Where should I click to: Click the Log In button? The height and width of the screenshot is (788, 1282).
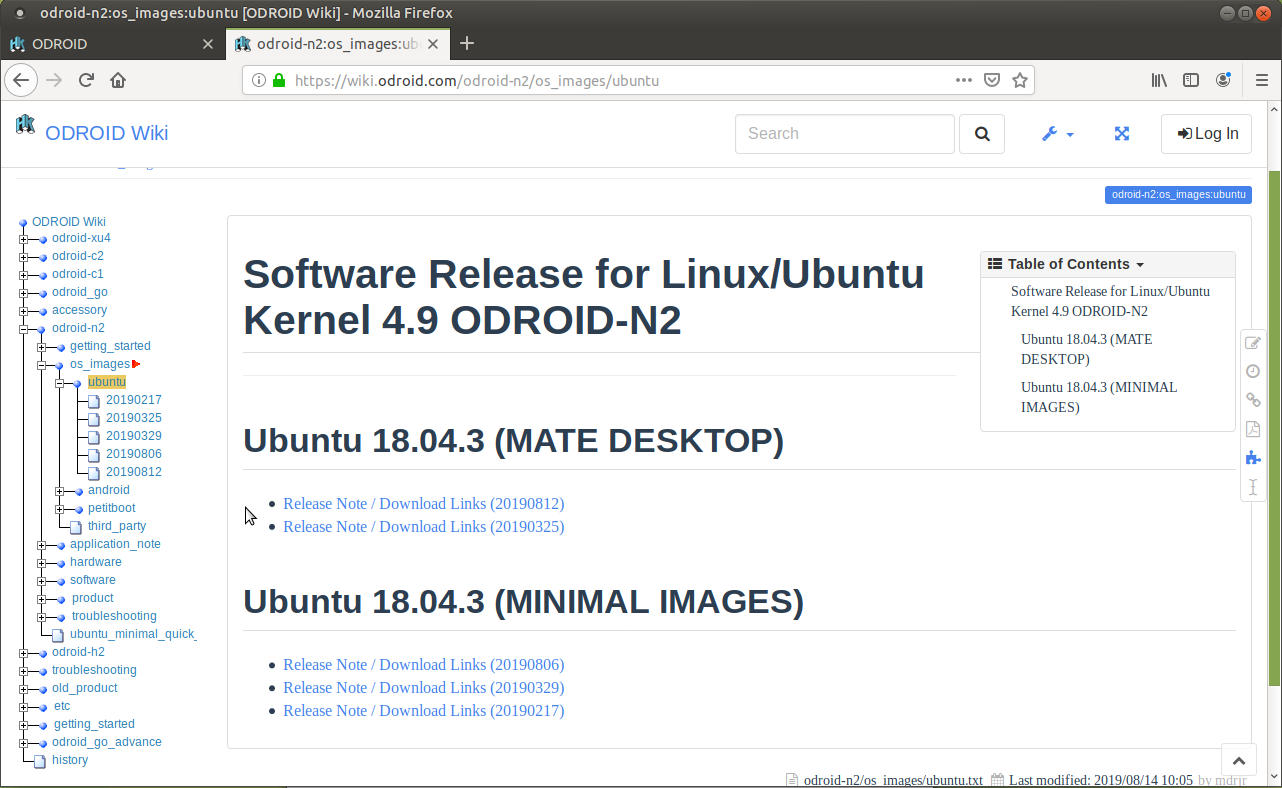click(x=1206, y=134)
